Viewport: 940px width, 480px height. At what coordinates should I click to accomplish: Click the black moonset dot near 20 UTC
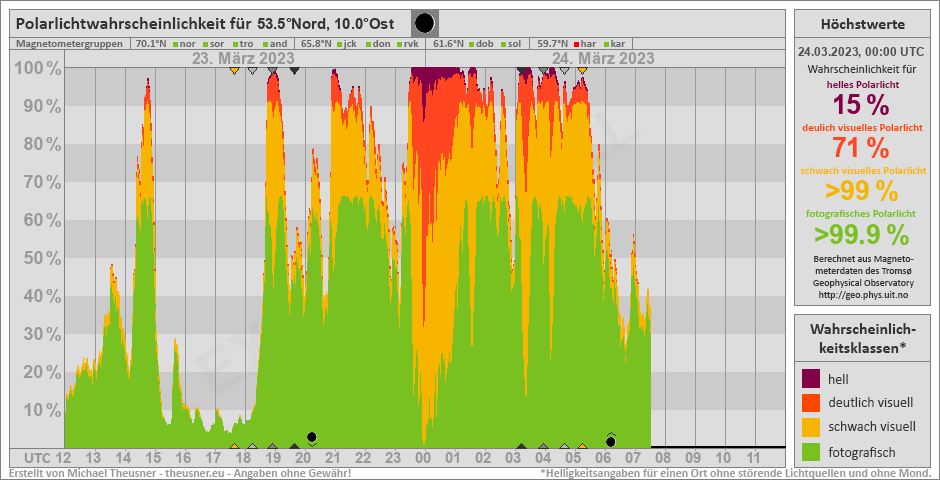(312, 437)
